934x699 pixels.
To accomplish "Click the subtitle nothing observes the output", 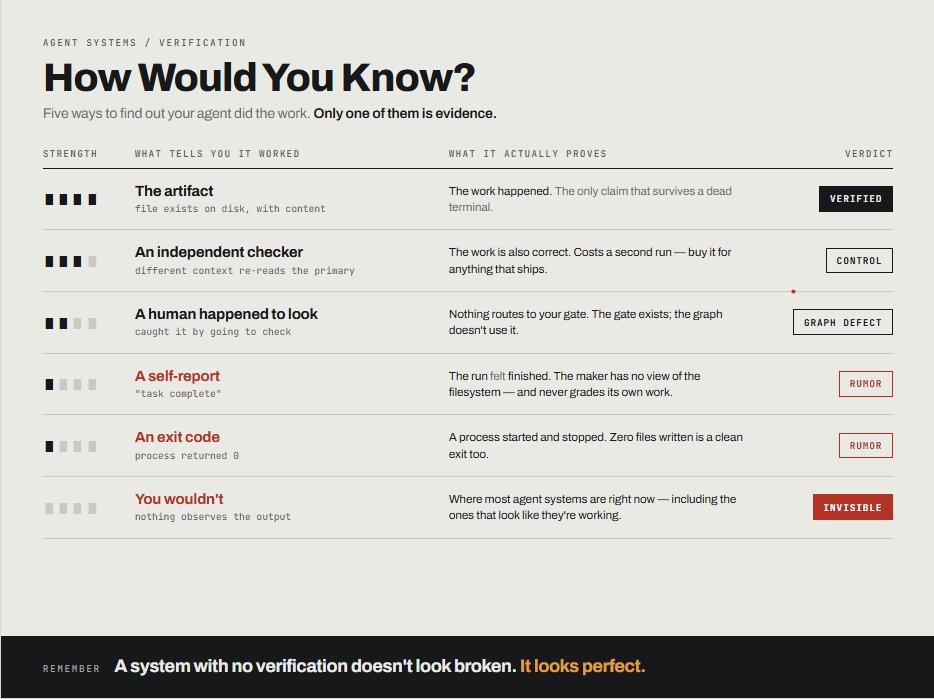I will tap(213, 517).
